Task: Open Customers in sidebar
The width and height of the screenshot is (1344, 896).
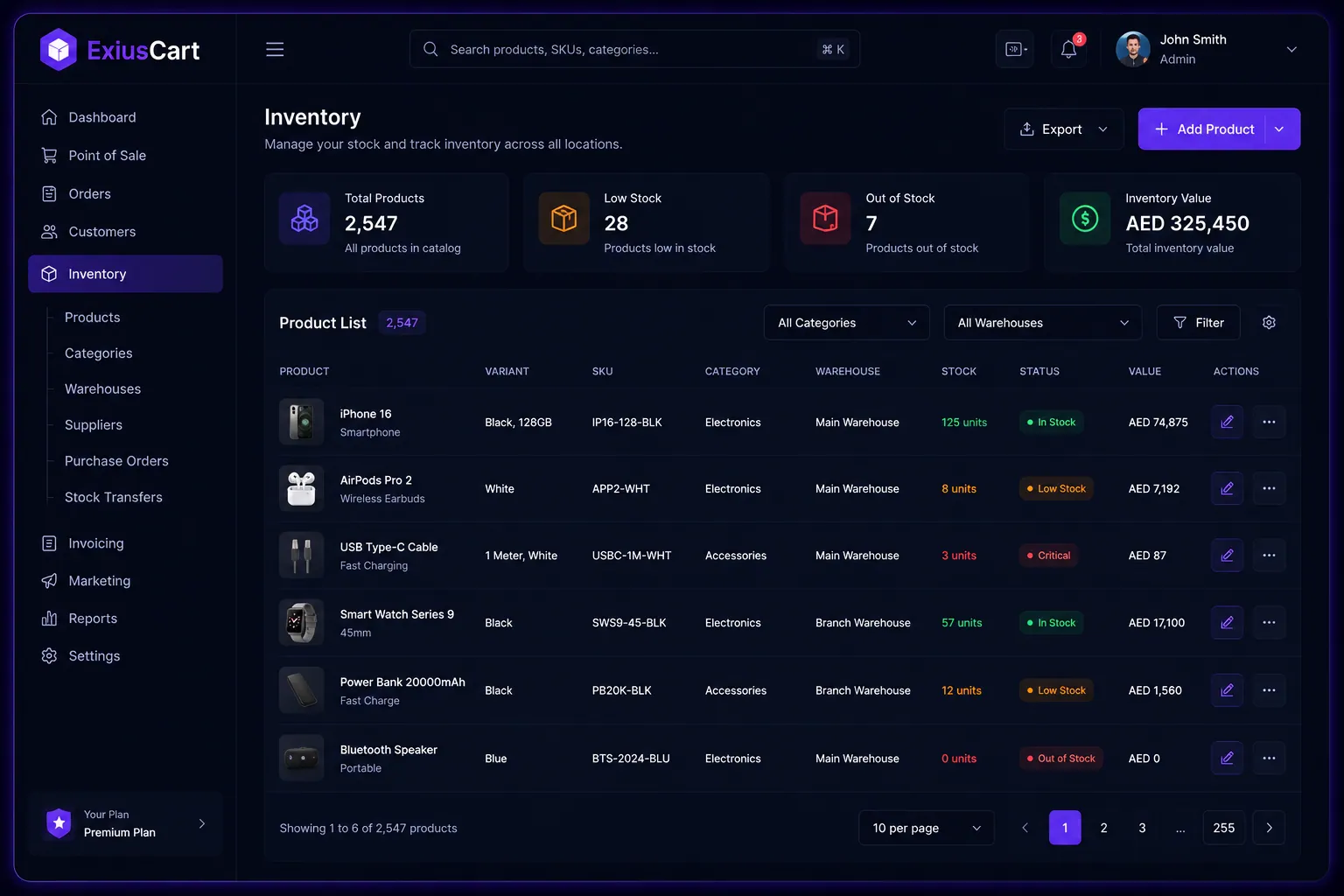Action: pos(125,232)
